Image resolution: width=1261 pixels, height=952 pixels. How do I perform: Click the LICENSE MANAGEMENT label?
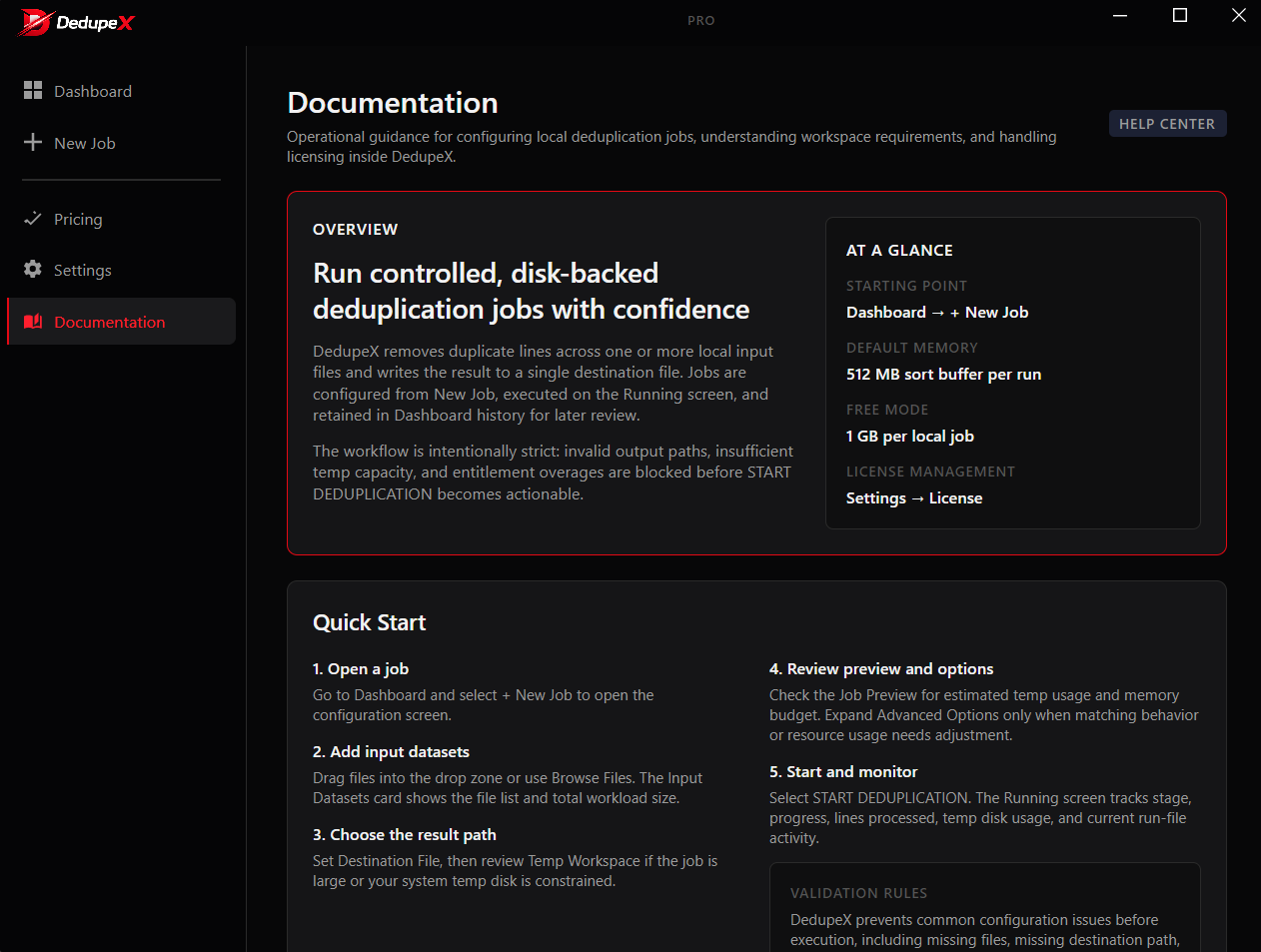[x=930, y=472]
